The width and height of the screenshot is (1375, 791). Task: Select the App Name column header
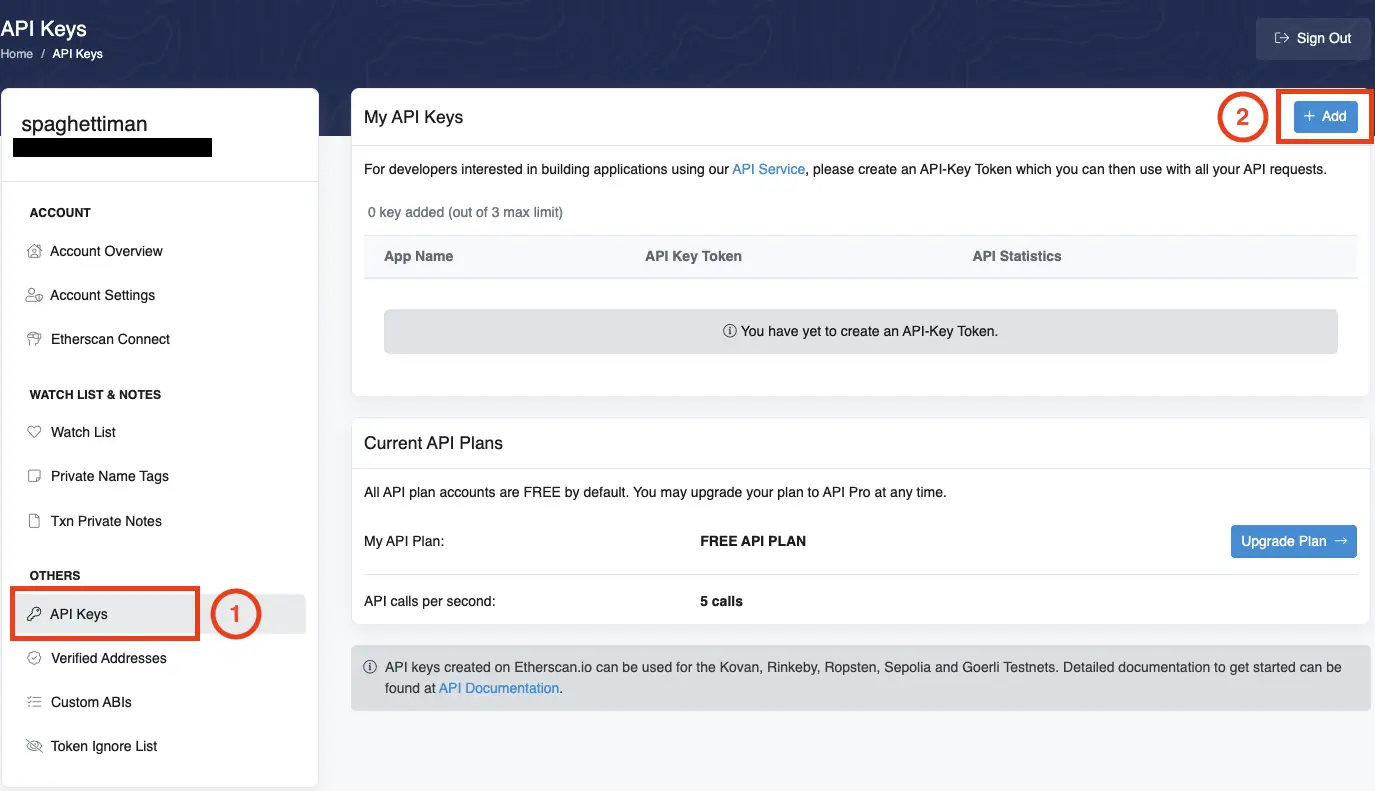[x=419, y=256]
